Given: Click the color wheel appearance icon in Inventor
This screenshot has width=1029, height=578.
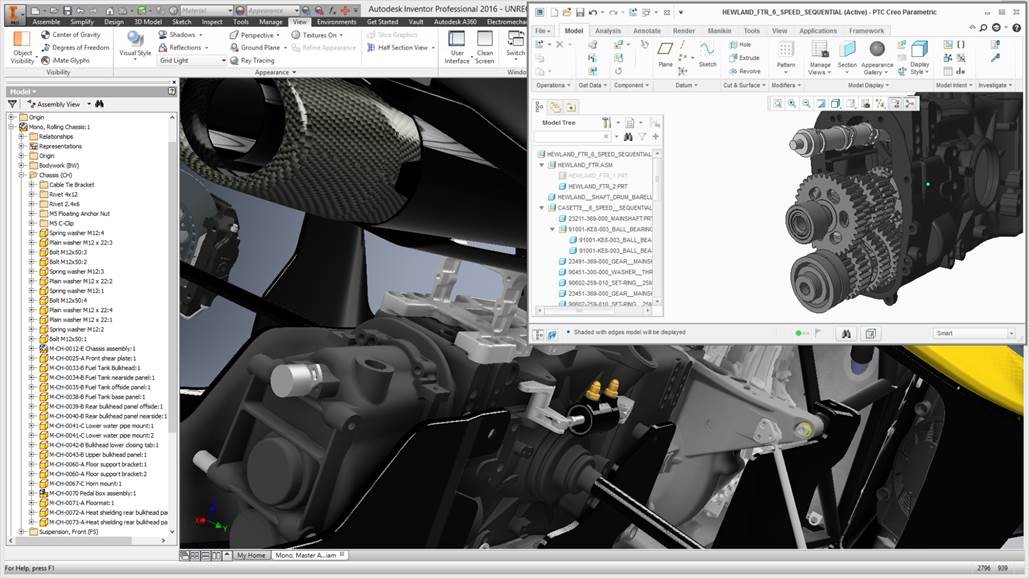Looking at the screenshot, I should coord(240,10).
